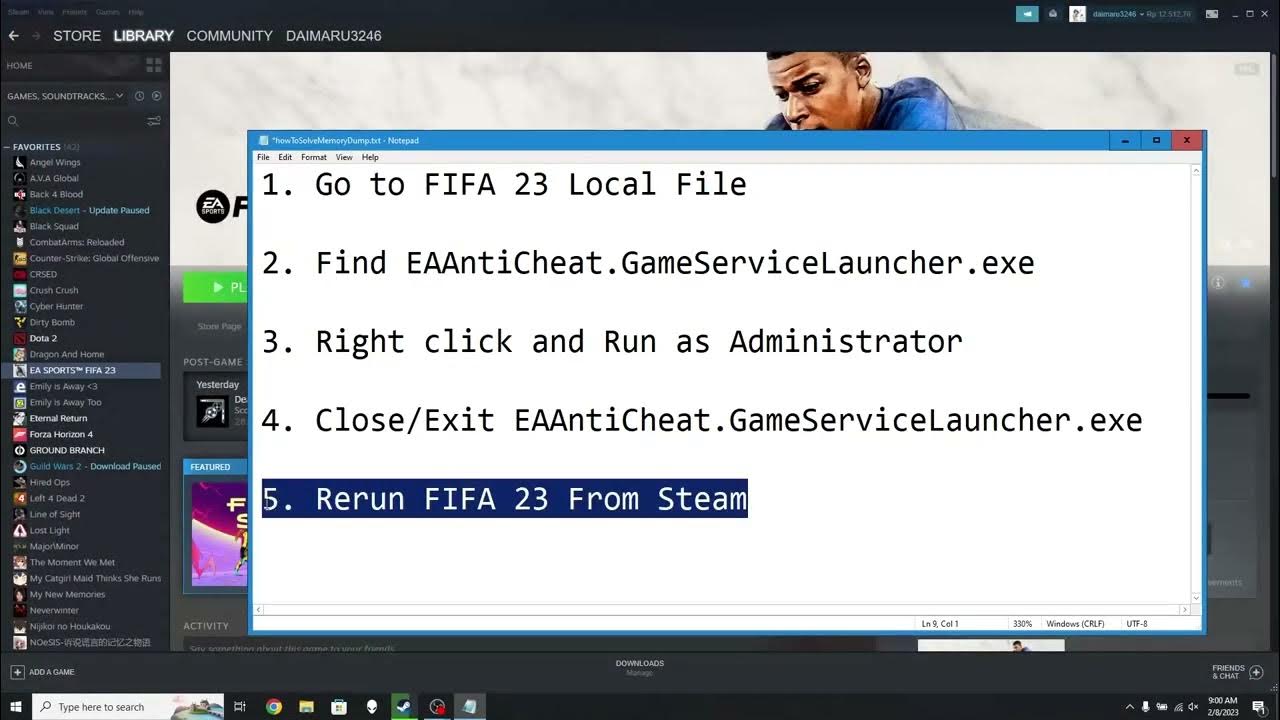Screen dimensions: 1280x720
Task: Open DOWNLOADS Manage in Steam footer
Action: pos(640,668)
